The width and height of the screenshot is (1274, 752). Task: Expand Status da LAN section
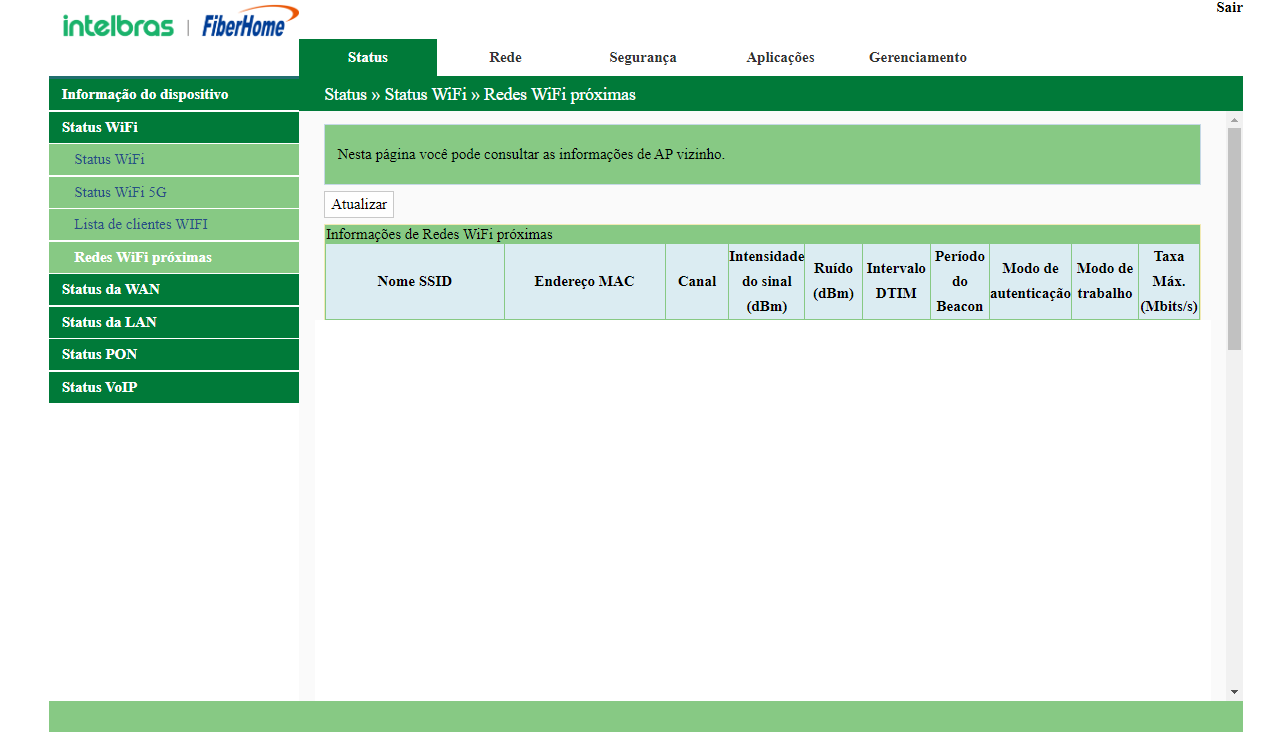click(174, 322)
